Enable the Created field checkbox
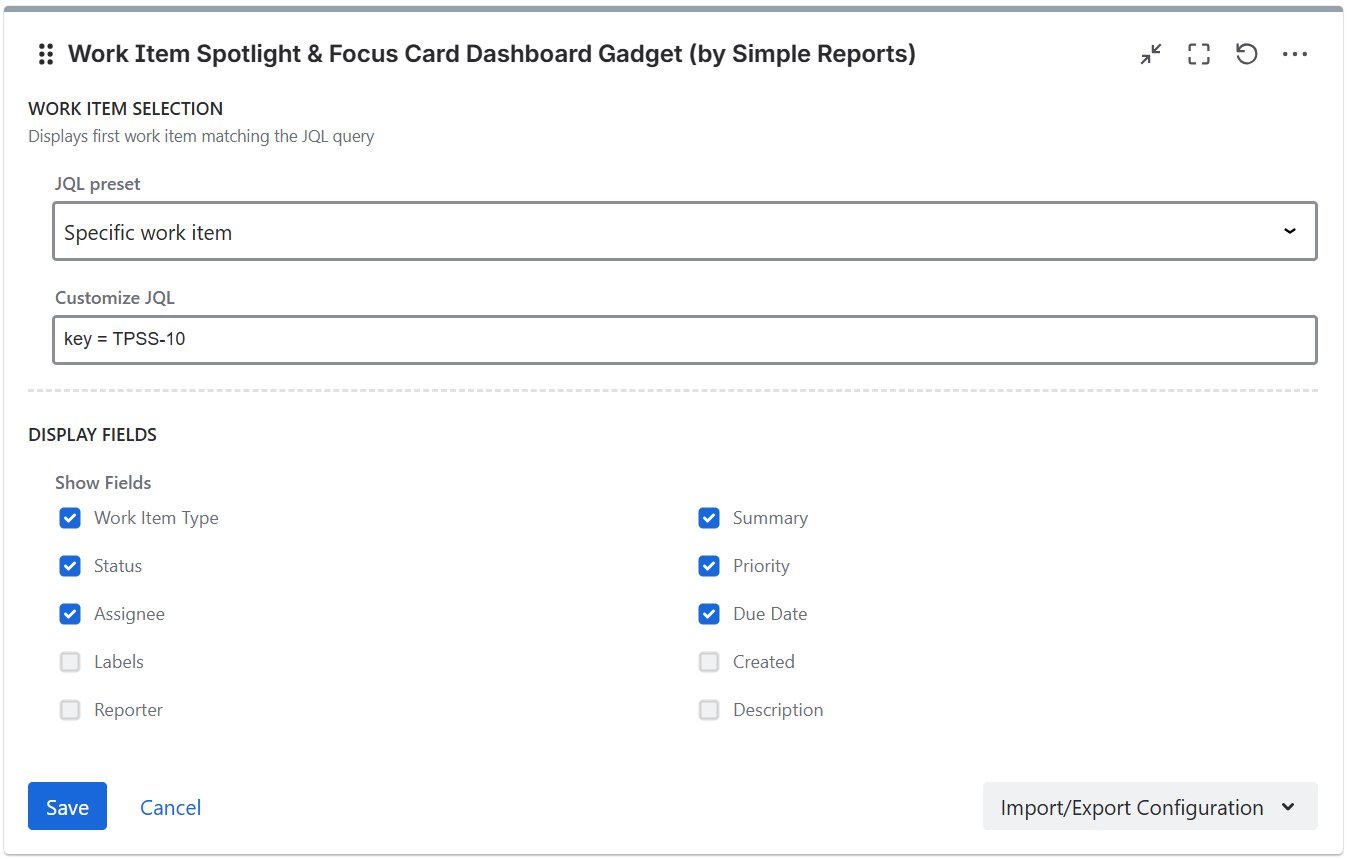The width and height of the screenshot is (1348, 859). point(709,662)
